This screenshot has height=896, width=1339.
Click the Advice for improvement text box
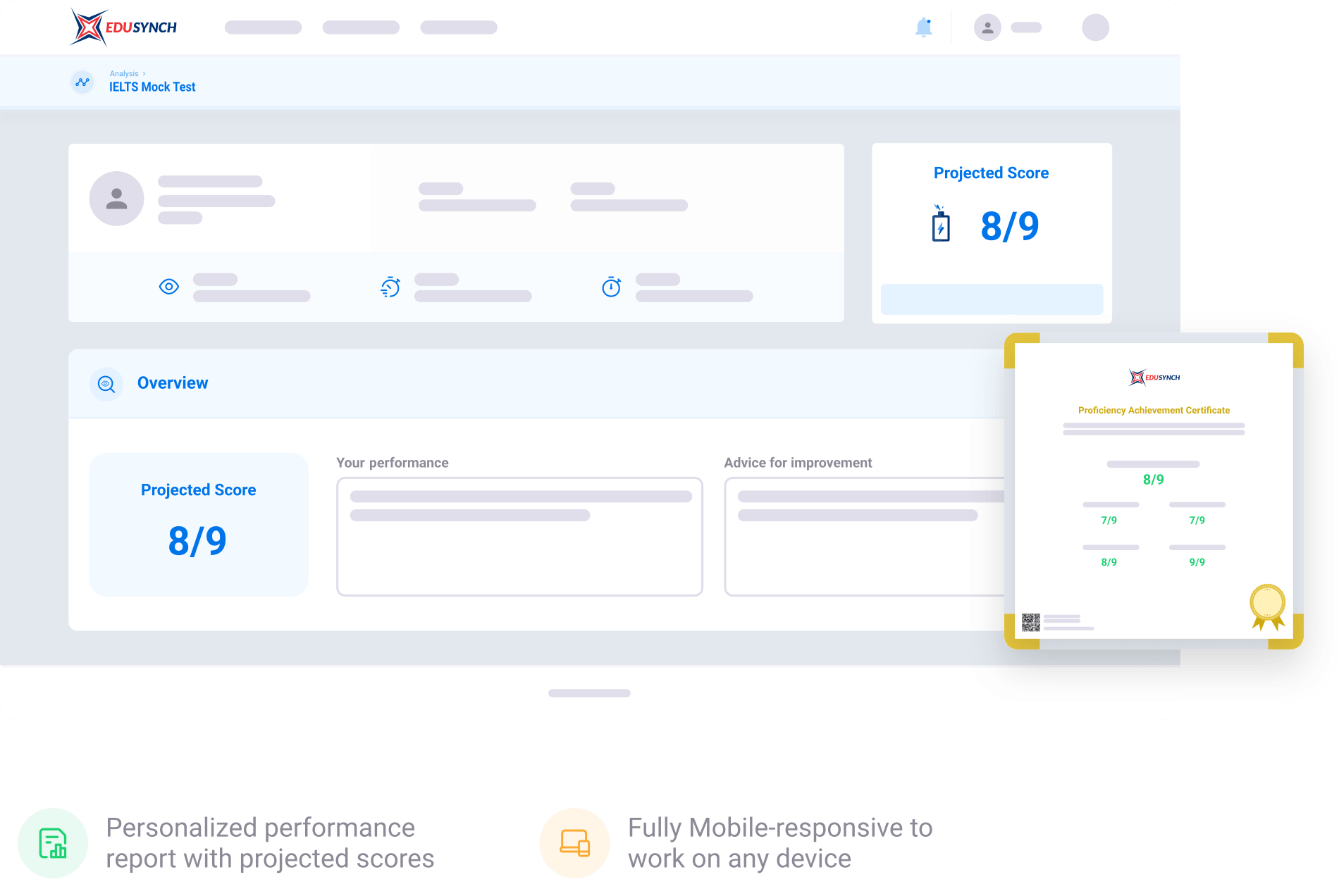coord(865,537)
